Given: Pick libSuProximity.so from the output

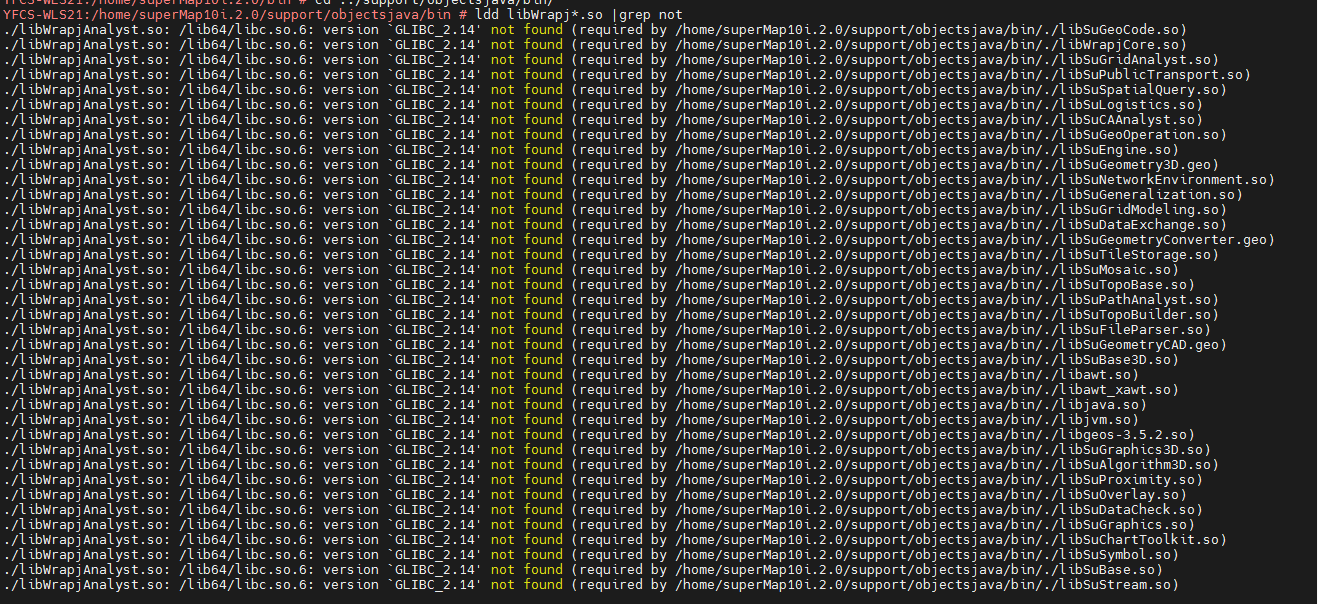Looking at the screenshot, I should pos(1127,480).
